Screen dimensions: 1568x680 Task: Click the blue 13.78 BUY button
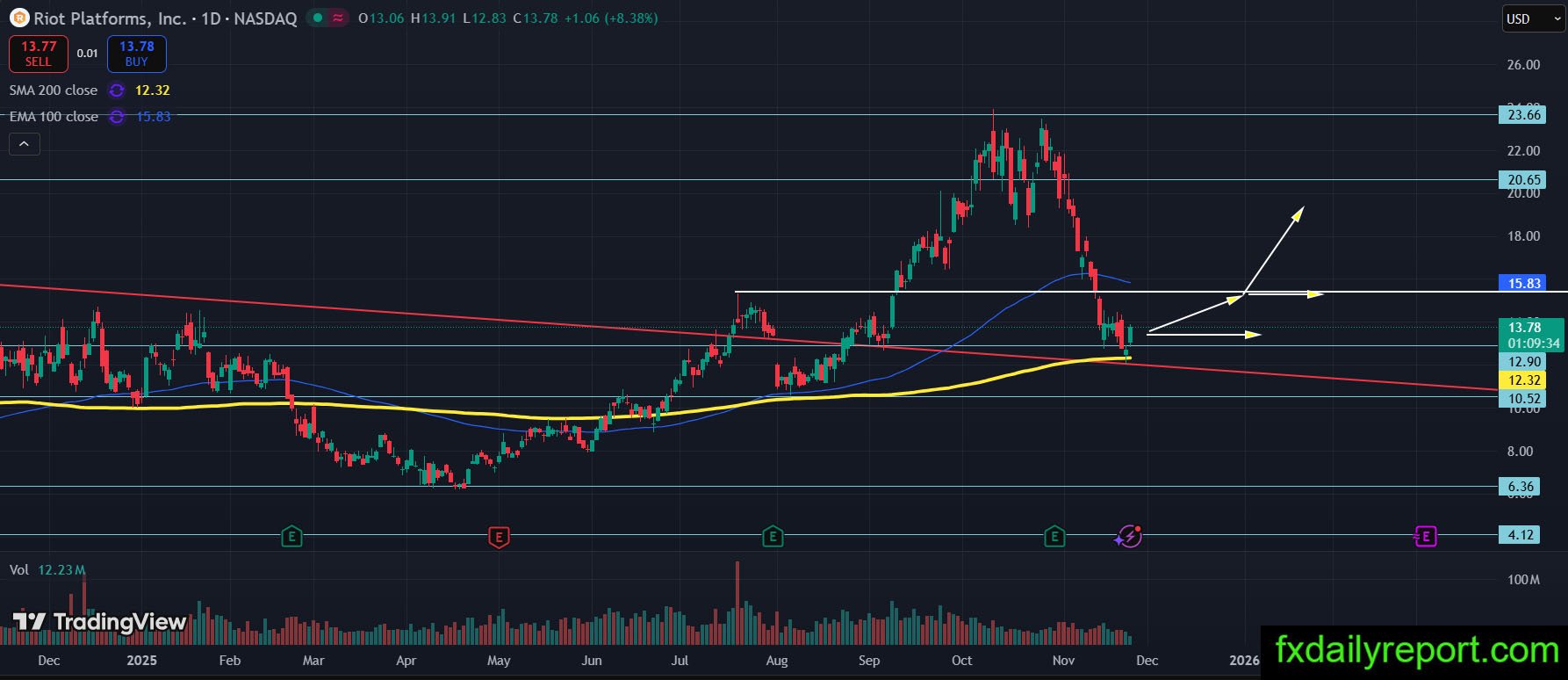[137, 54]
